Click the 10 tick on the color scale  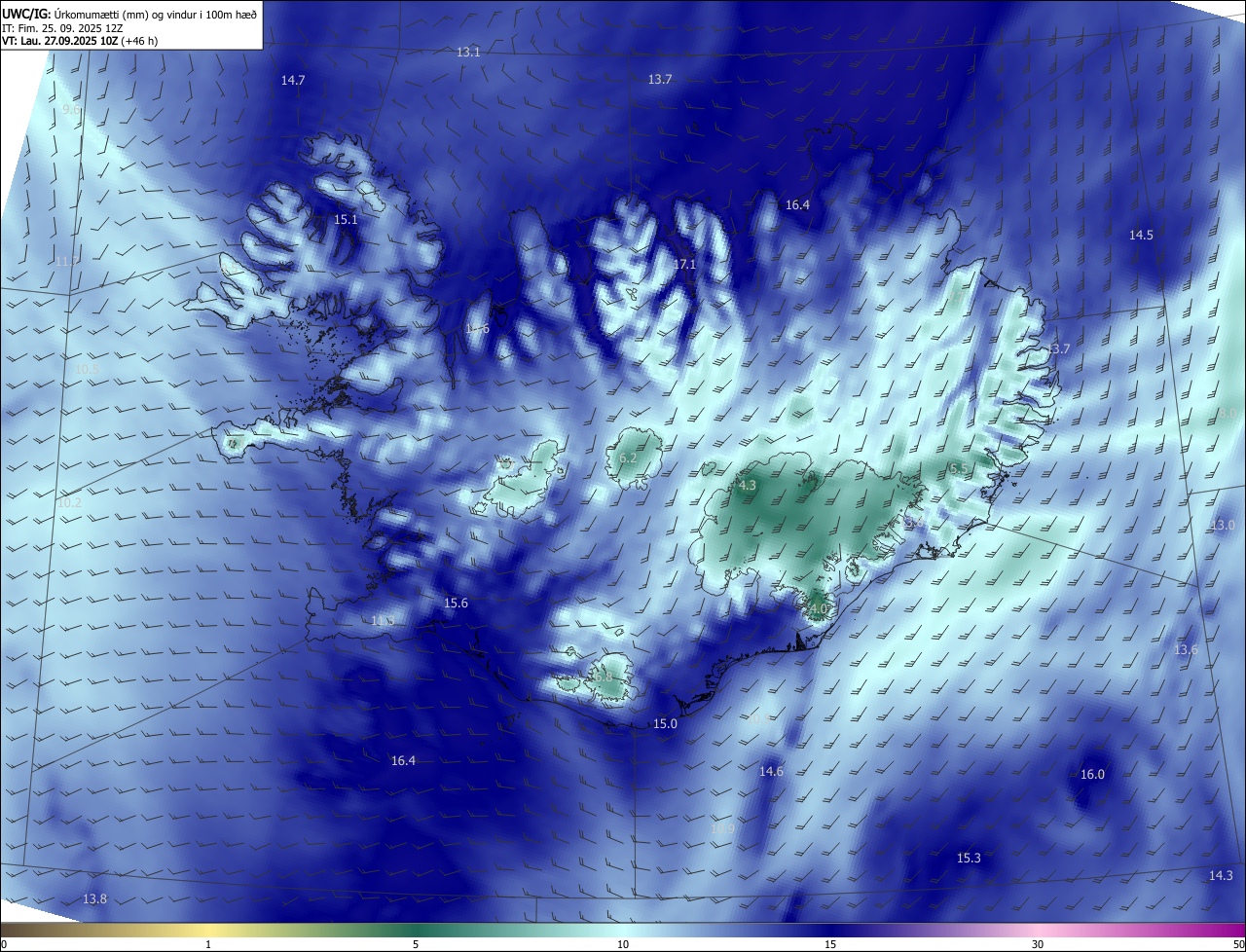coord(623,944)
